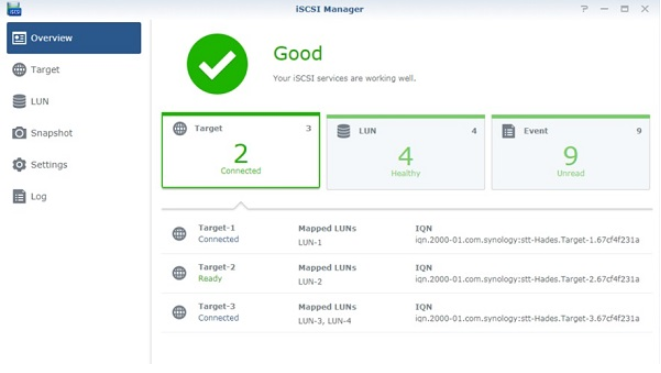Click the Snapshot camera icon
Screen dimensions: 661x373
point(19,133)
